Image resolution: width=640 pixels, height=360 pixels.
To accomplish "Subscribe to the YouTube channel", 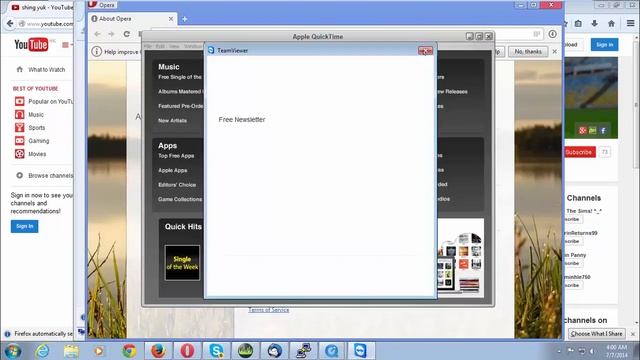I will [580, 152].
